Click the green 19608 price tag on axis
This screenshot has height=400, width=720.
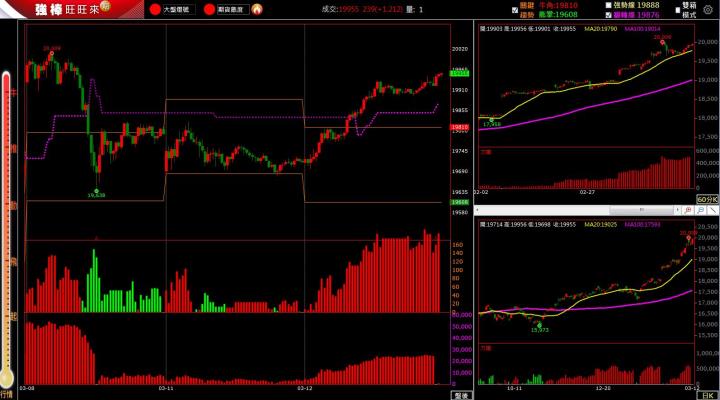[x=460, y=202]
